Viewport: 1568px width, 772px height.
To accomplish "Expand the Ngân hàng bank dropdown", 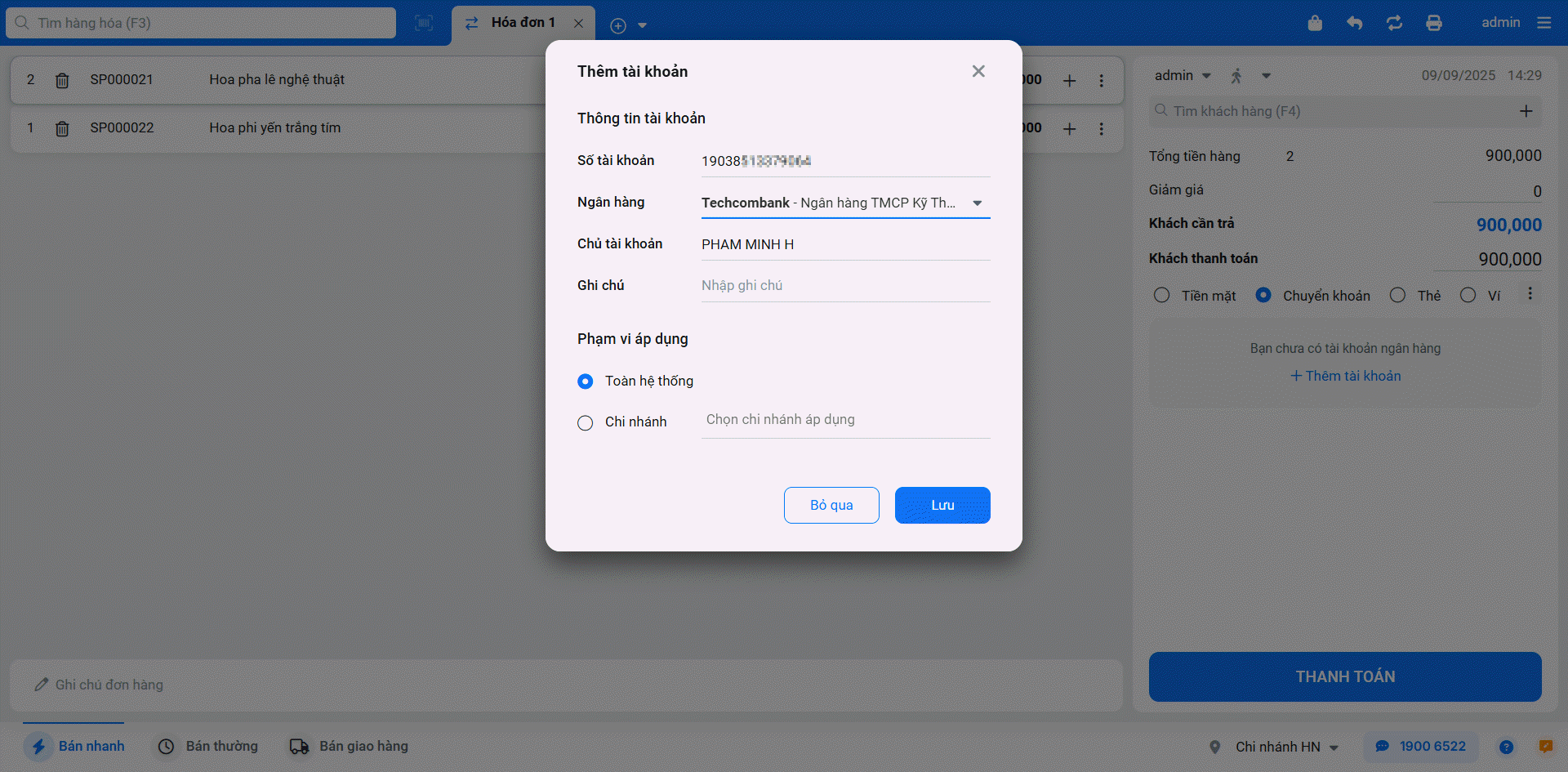I will point(845,203).
